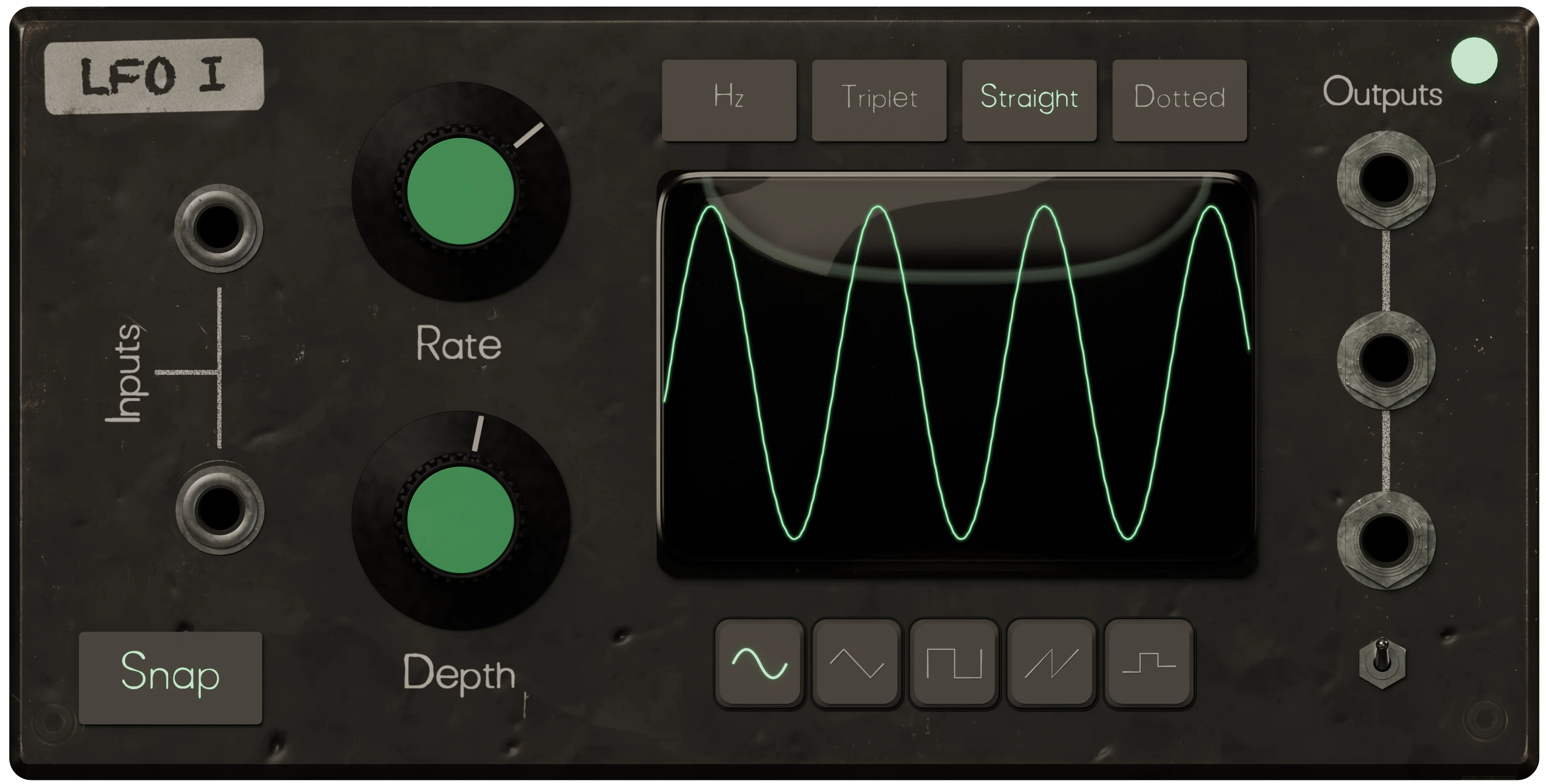Switch rate mode to Hz
Screen dimensions: 1546x784
click(729, 100)
